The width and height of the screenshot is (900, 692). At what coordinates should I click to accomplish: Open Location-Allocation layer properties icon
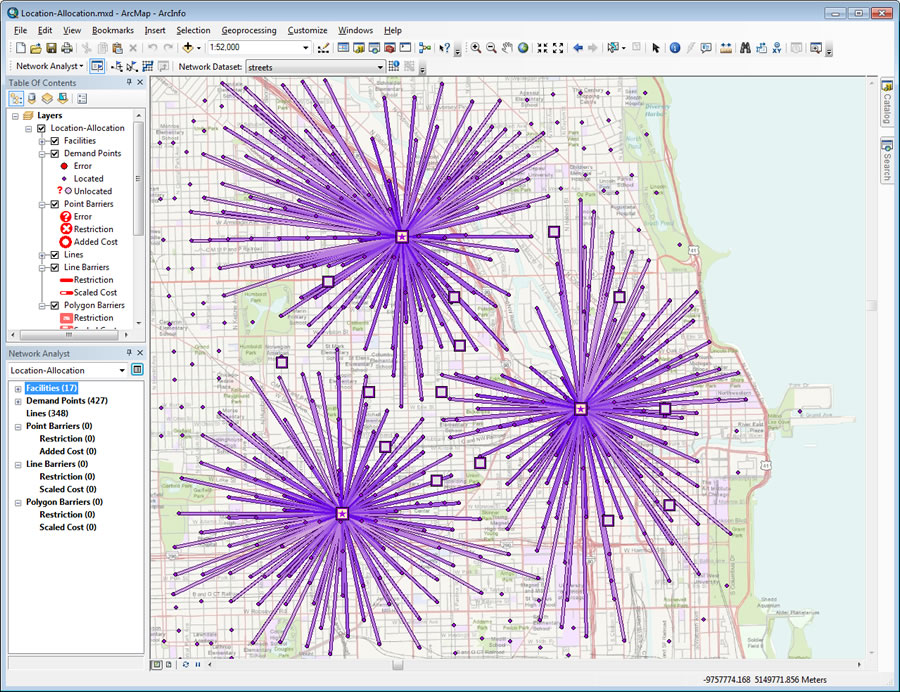click(137, 370)
